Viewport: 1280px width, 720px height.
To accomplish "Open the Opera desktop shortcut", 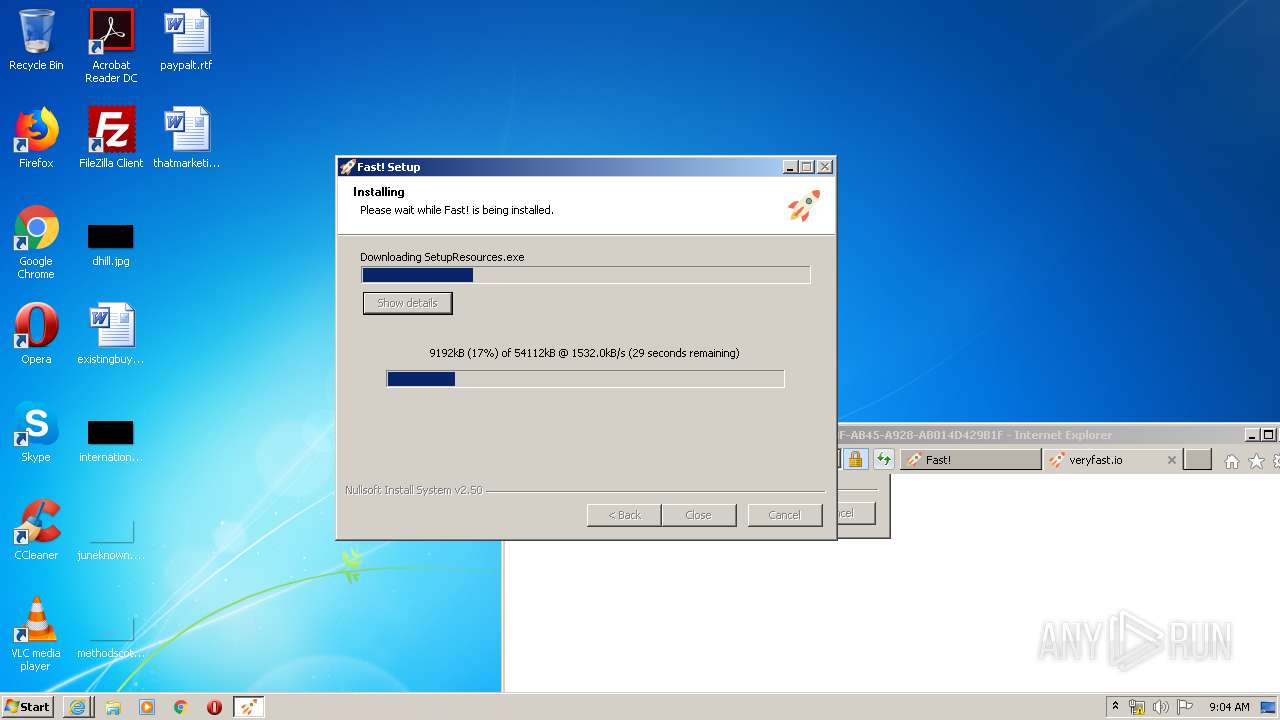I will 36,334.
